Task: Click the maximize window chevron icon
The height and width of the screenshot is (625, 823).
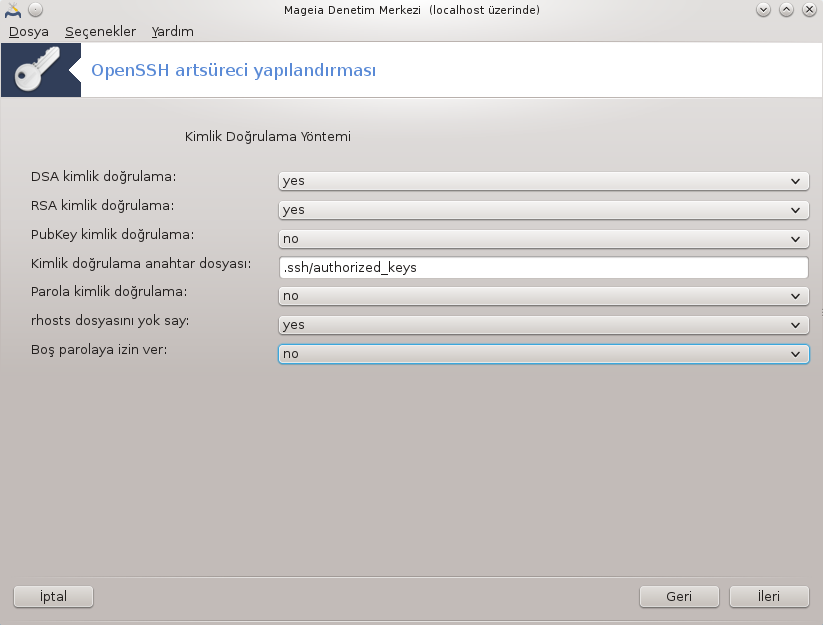Action: tap(786, 9)
